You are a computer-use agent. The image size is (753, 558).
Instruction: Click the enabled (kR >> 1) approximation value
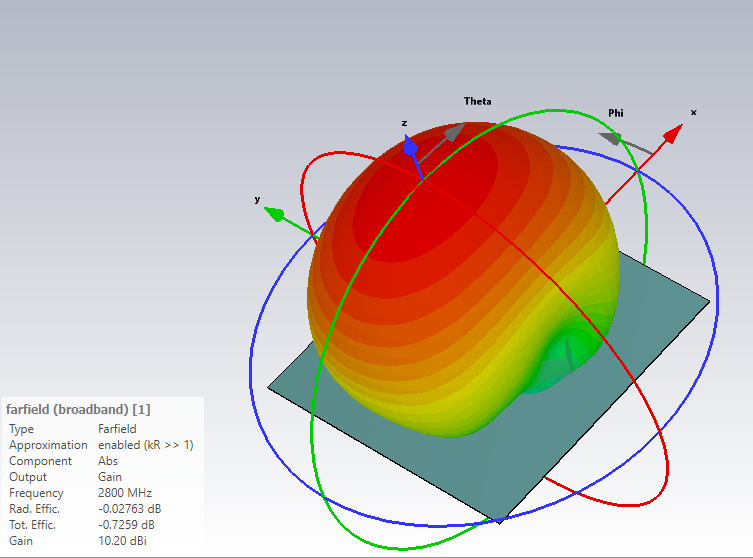(146, 445)
